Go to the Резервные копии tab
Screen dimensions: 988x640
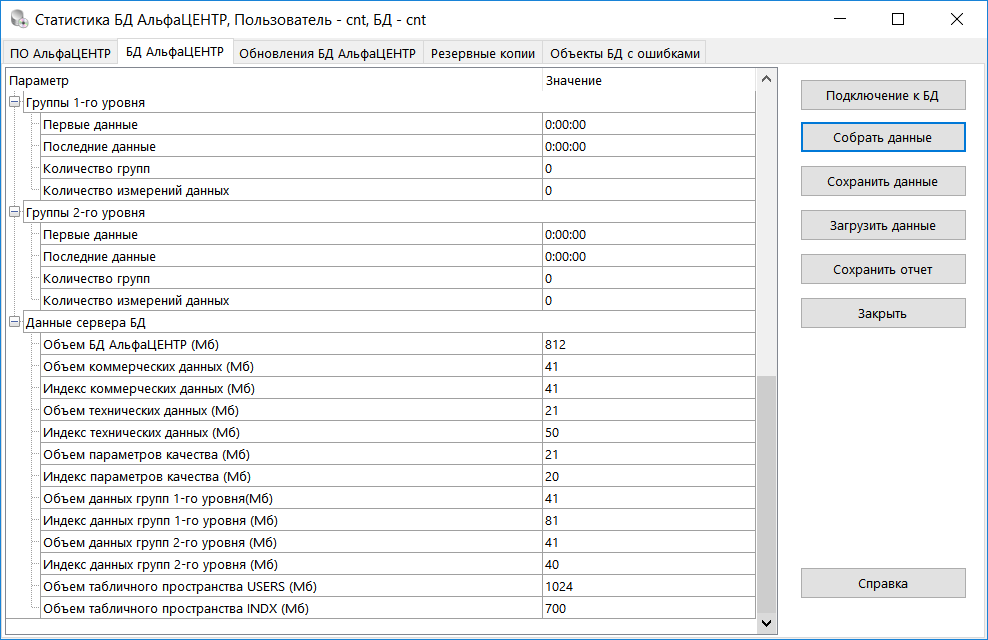click(483, 54)
